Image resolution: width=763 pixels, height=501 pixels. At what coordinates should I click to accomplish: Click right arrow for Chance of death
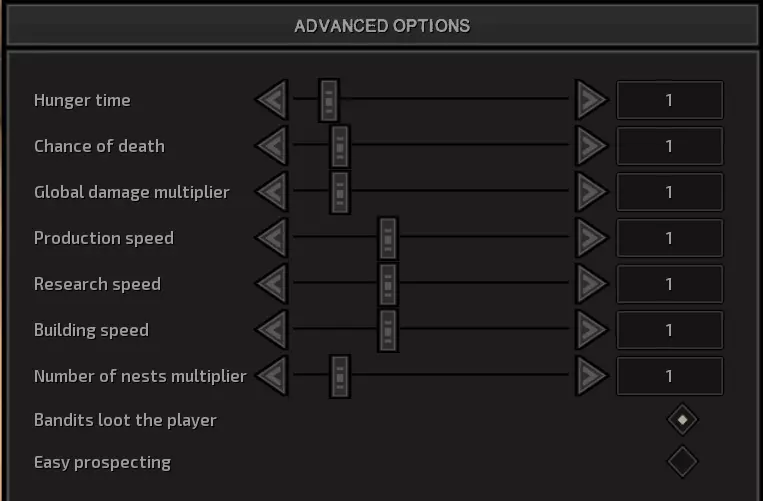[591, 146]
